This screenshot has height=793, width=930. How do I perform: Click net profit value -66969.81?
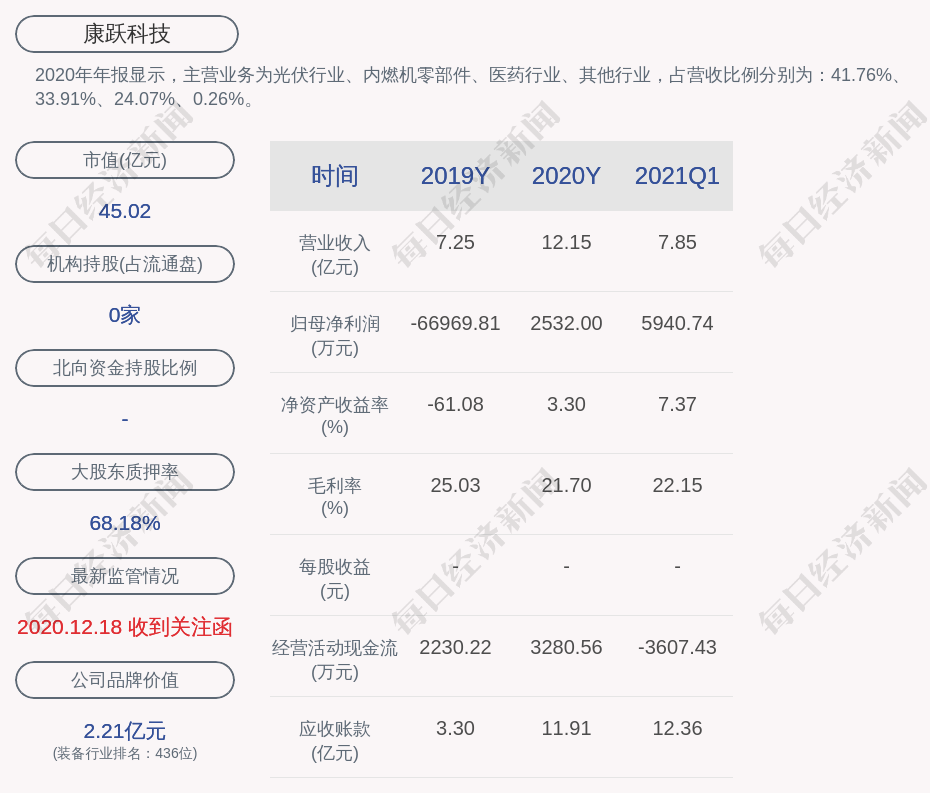pyautogui.click(x=455, y=324)
